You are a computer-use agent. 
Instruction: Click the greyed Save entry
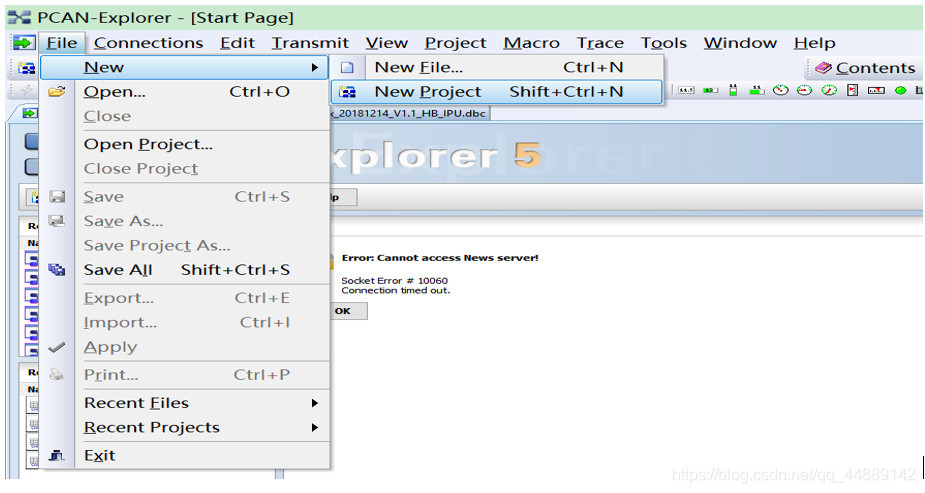(185, 196)
